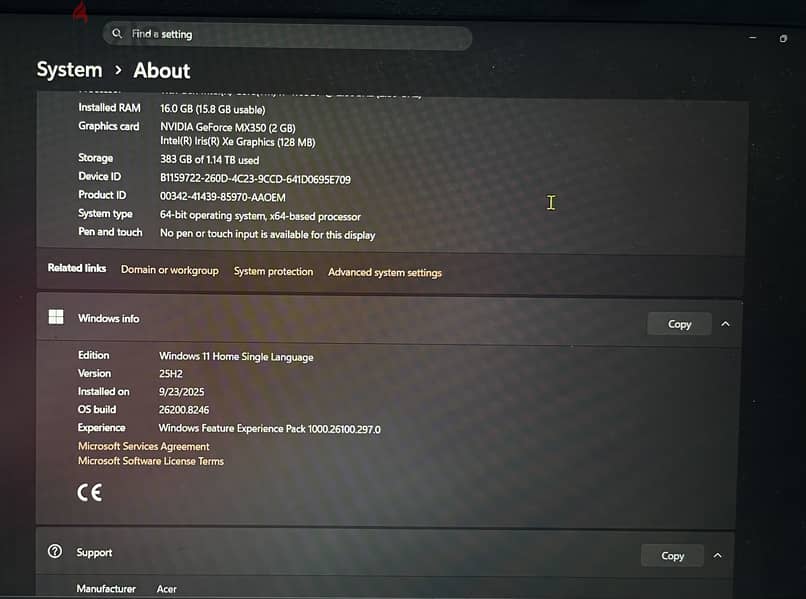Click the 64-bit operating system value
The image size is (806, 599).
(x=260, y=216)
